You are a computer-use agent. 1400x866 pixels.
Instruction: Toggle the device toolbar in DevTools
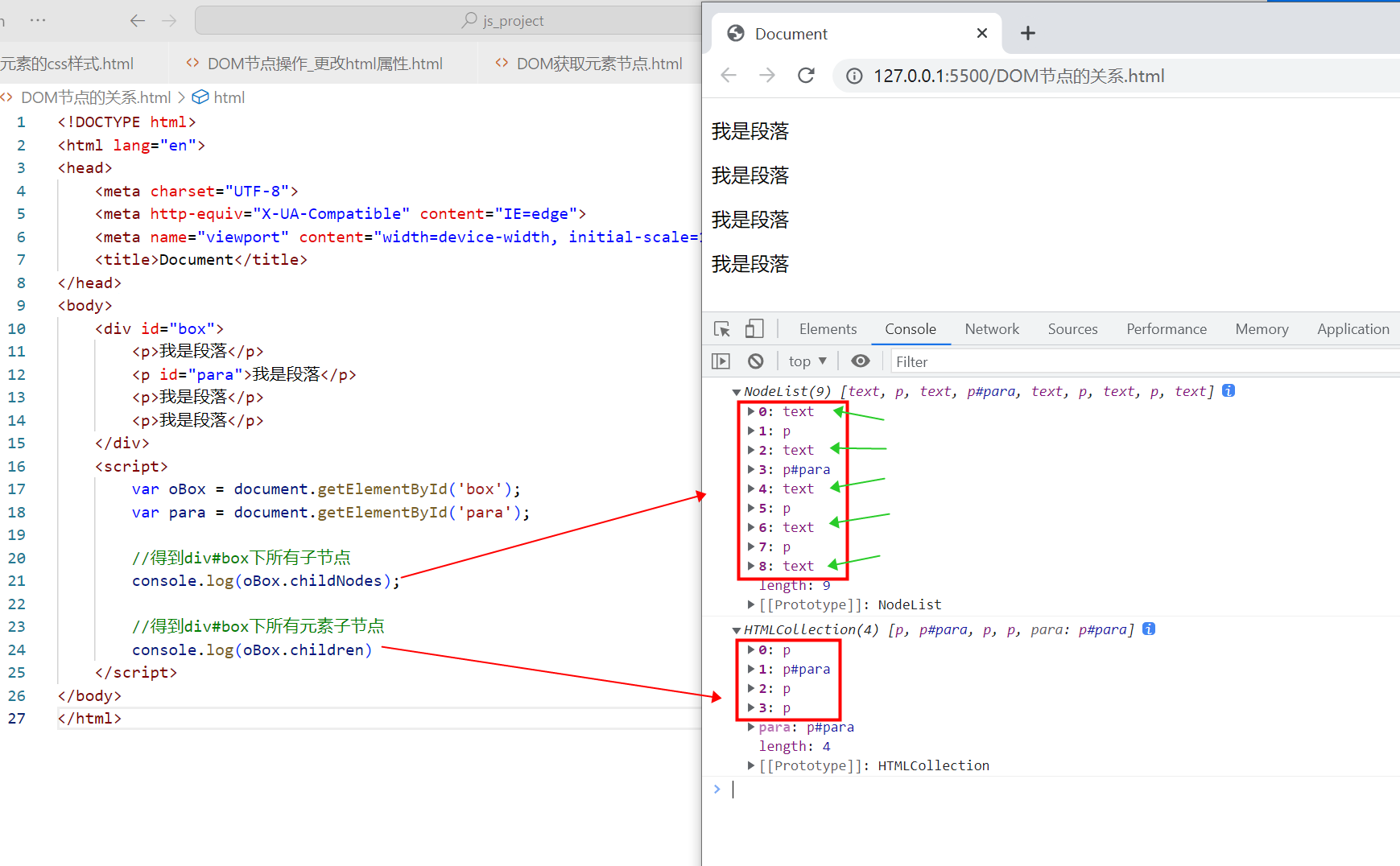click(754, 329)
